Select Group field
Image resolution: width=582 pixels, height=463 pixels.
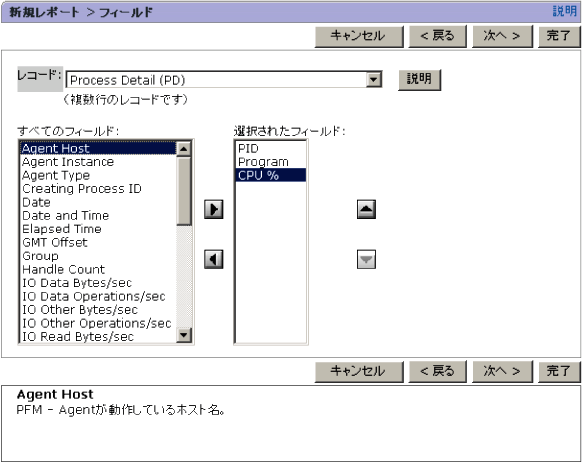point(98,256)
